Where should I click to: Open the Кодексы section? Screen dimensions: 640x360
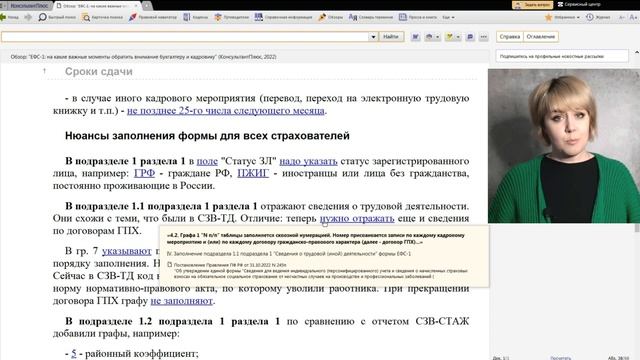click(195, 17)
